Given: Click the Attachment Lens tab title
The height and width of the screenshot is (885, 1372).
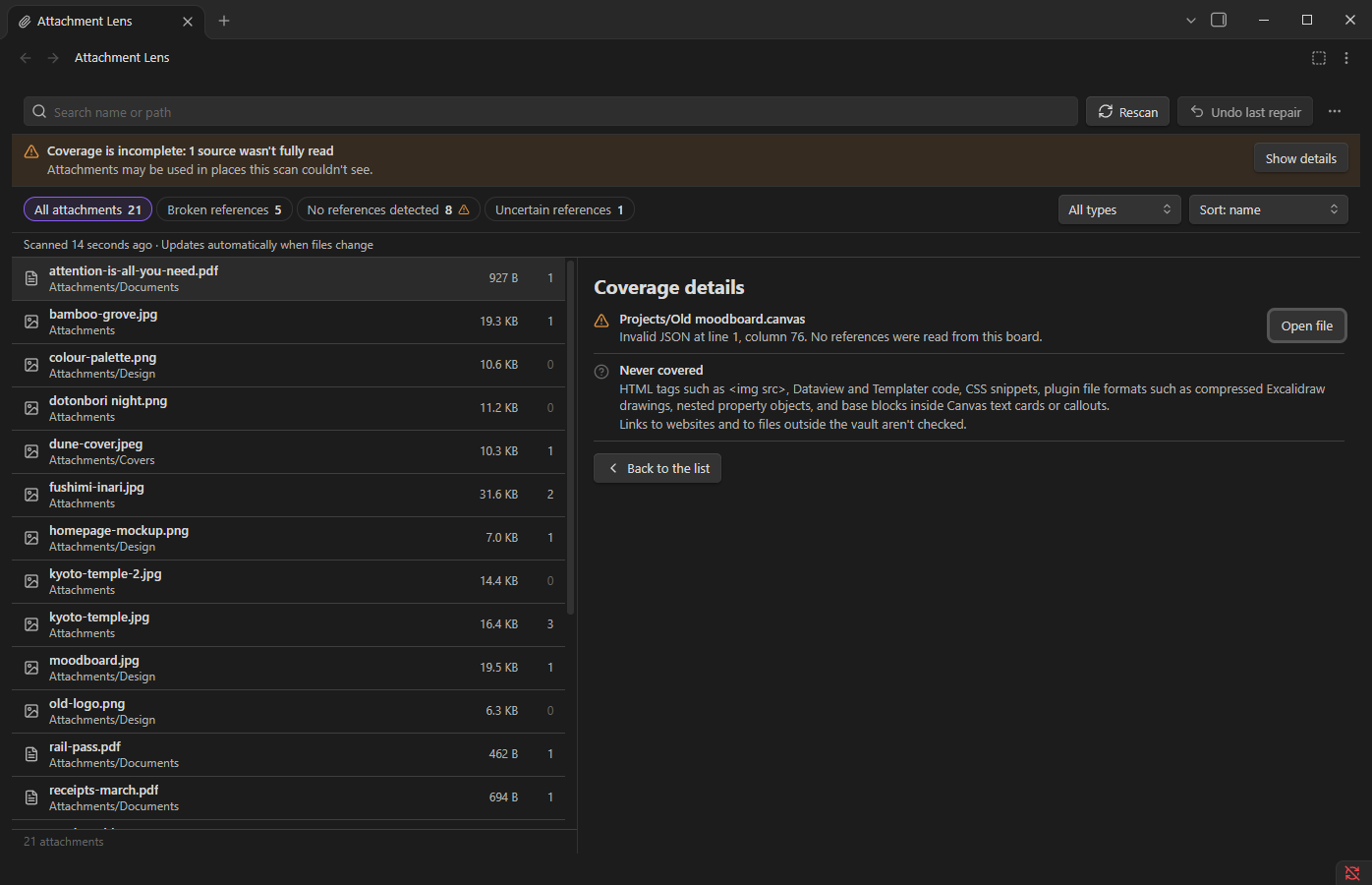Looking at the screenshot, I should point(85,21).
